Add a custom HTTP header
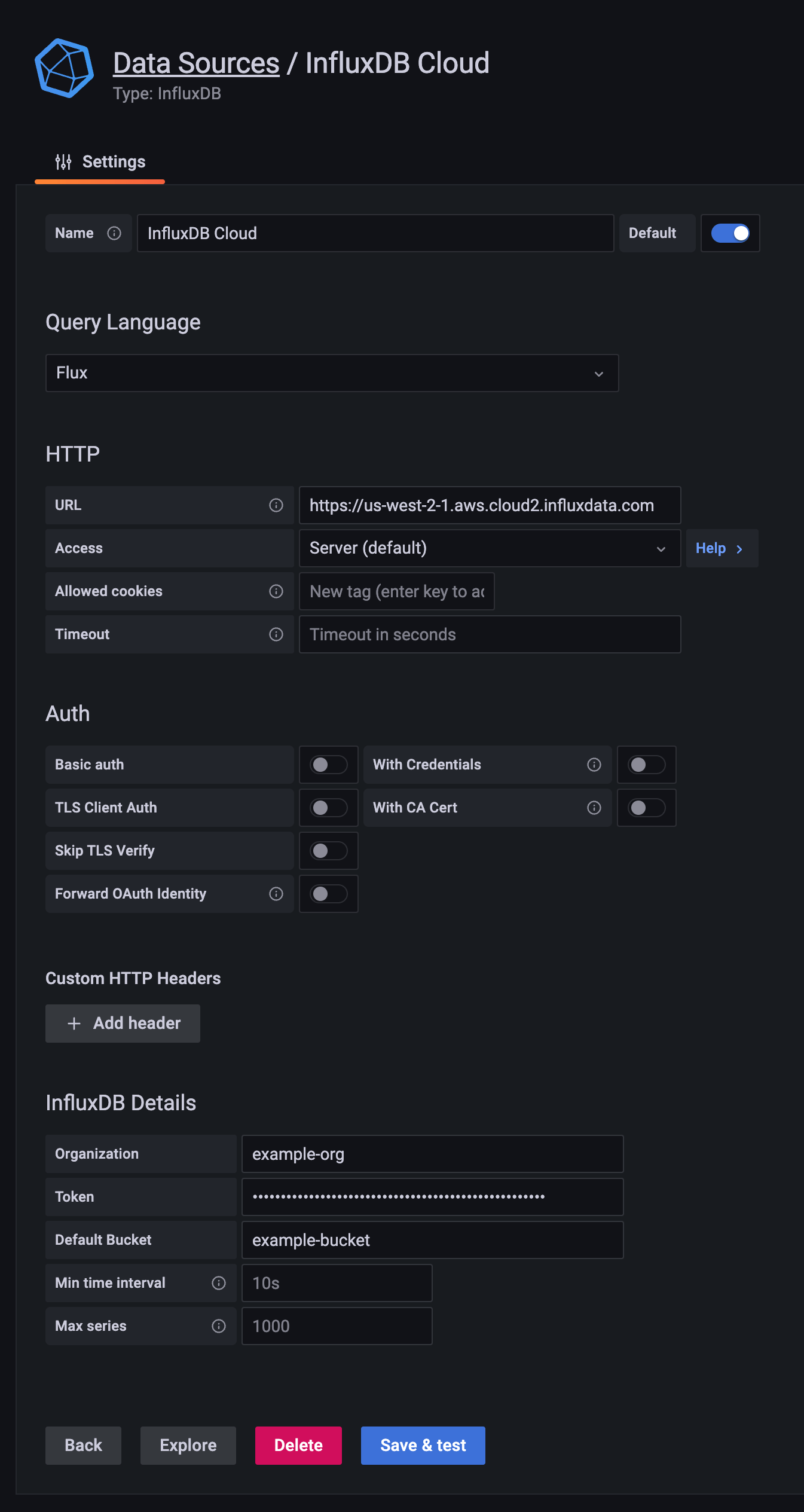 (x=123, y=1024)
